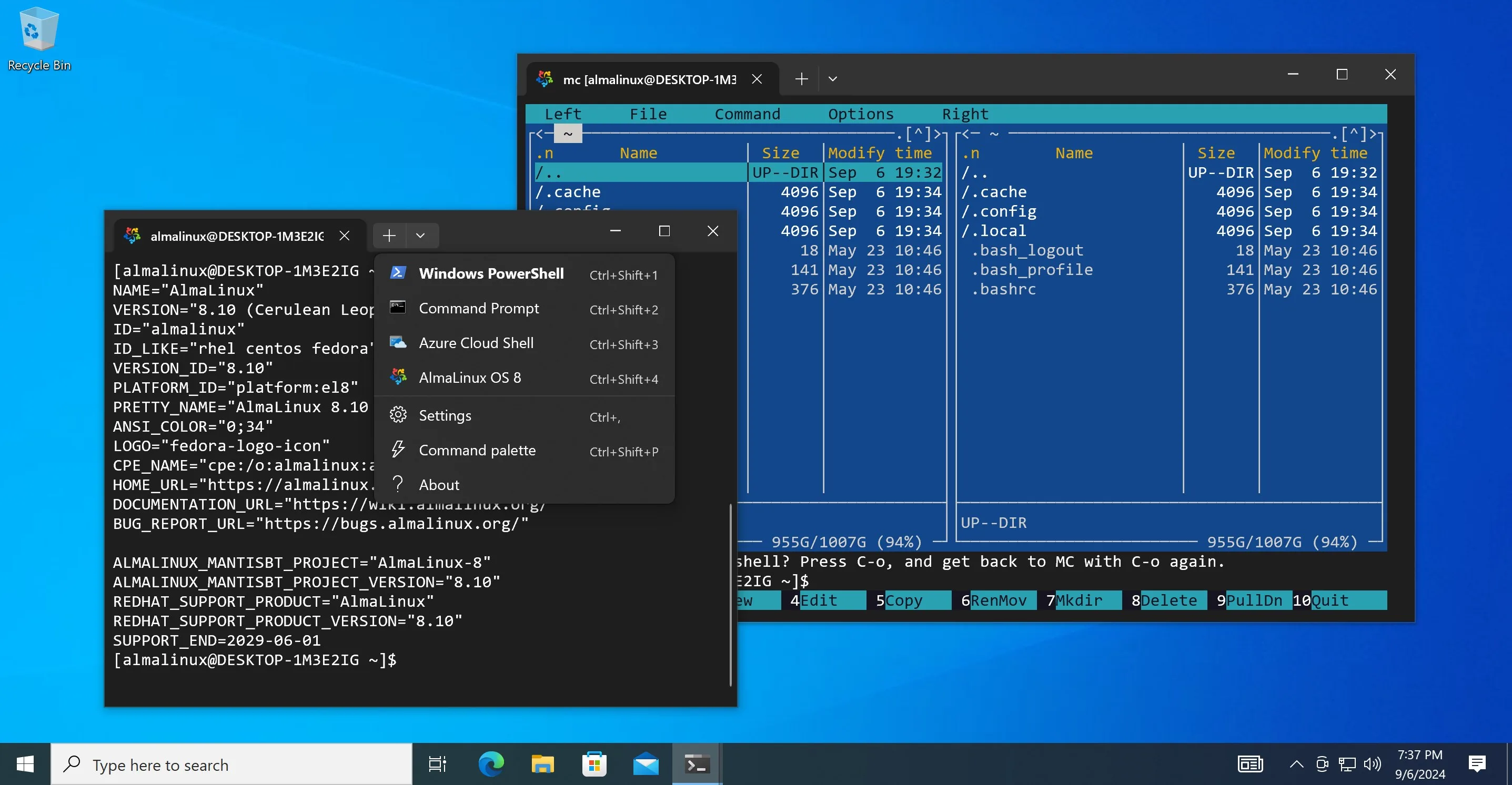The height and width of the screenshot is (785, 1512).
Task: Select /.config in right mc panel
Action: (x=1169, y=211)
